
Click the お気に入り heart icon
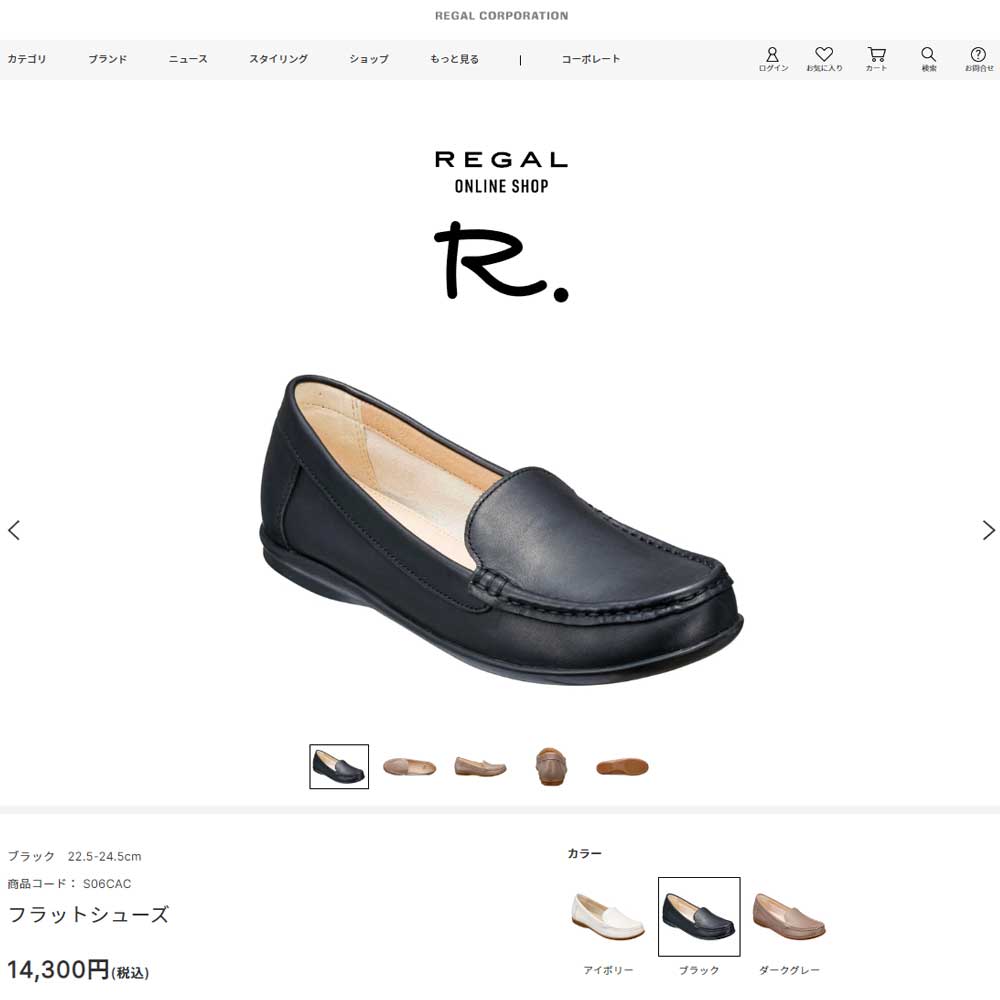pos(824,60)
